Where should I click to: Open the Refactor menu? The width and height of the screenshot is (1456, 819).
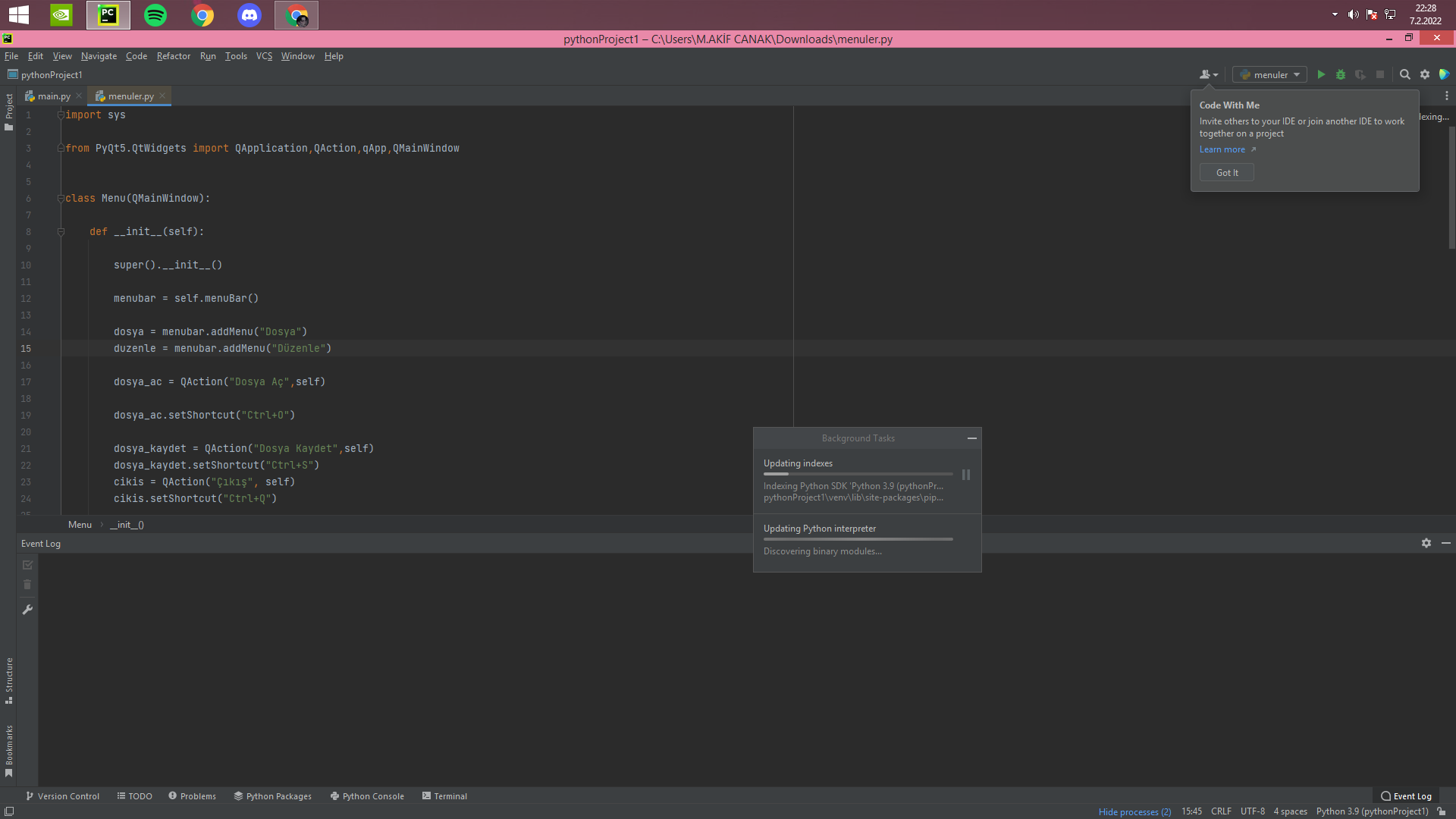[173, 56]
